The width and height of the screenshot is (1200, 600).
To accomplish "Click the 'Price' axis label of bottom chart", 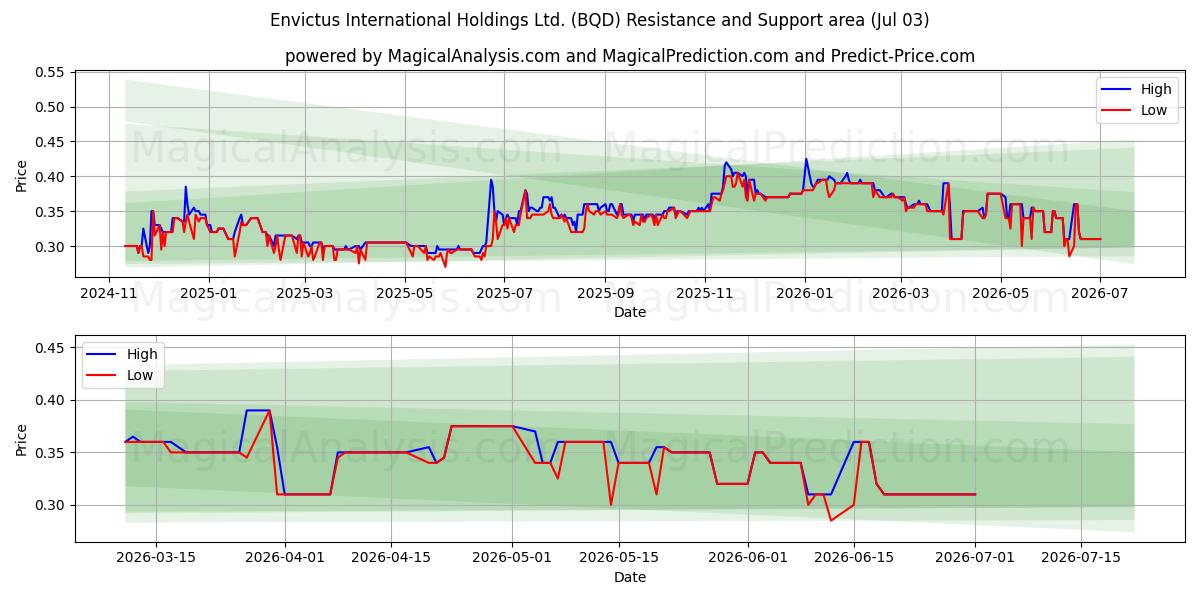I will (x=22, y=439).
